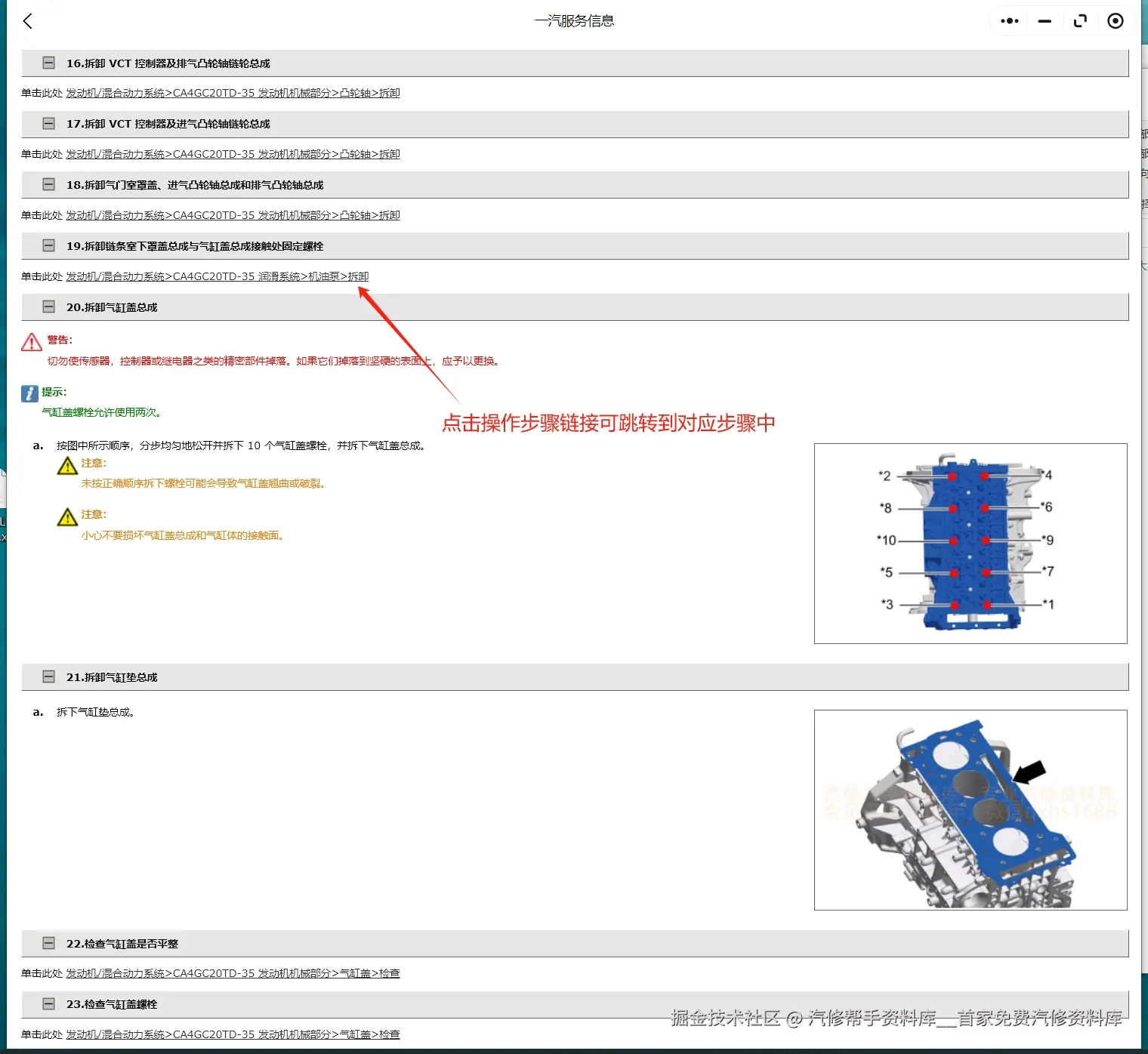Click the expand window icon in header
Screen dimensions: 1148x1054
click(x=1080, y=21)
